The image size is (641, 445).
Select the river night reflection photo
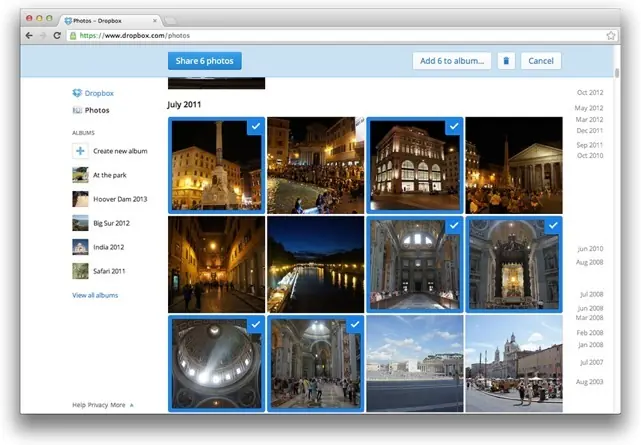[x=316, y=264]
